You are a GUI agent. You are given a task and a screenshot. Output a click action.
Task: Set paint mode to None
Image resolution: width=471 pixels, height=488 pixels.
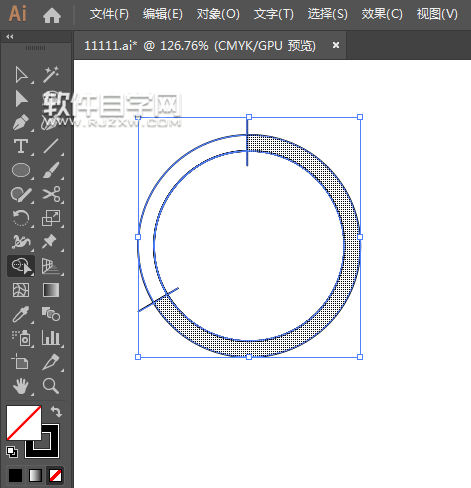(x=55, y=475)
